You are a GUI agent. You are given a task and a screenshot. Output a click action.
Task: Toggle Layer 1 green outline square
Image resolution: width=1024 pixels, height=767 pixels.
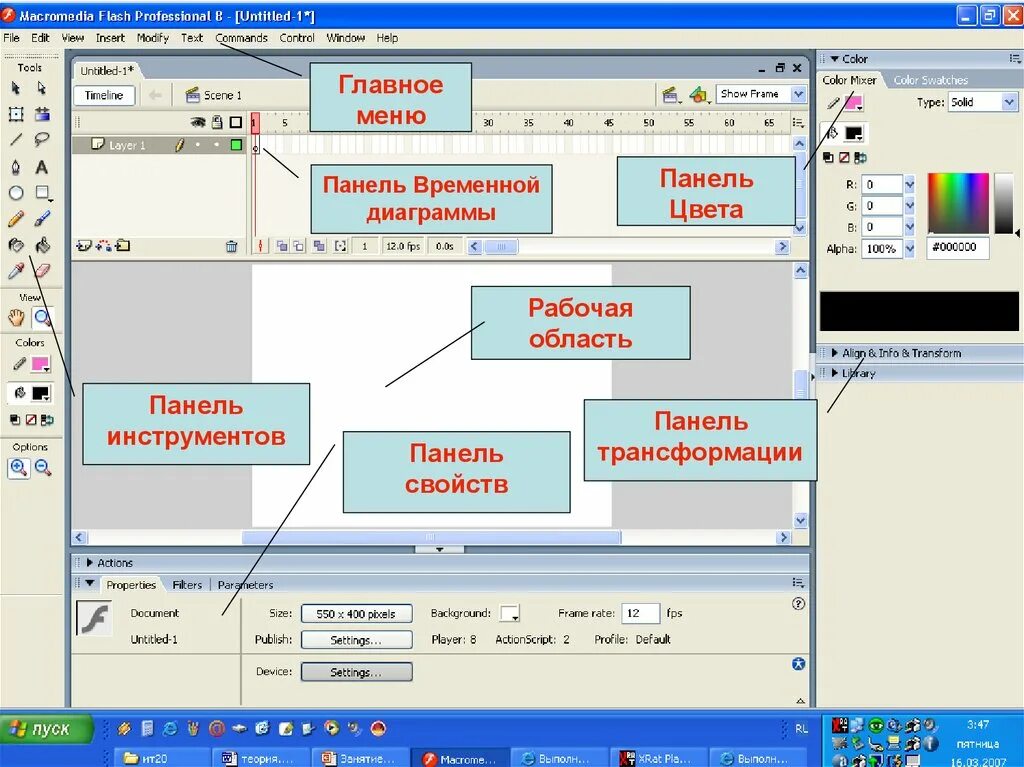[236, 145]
